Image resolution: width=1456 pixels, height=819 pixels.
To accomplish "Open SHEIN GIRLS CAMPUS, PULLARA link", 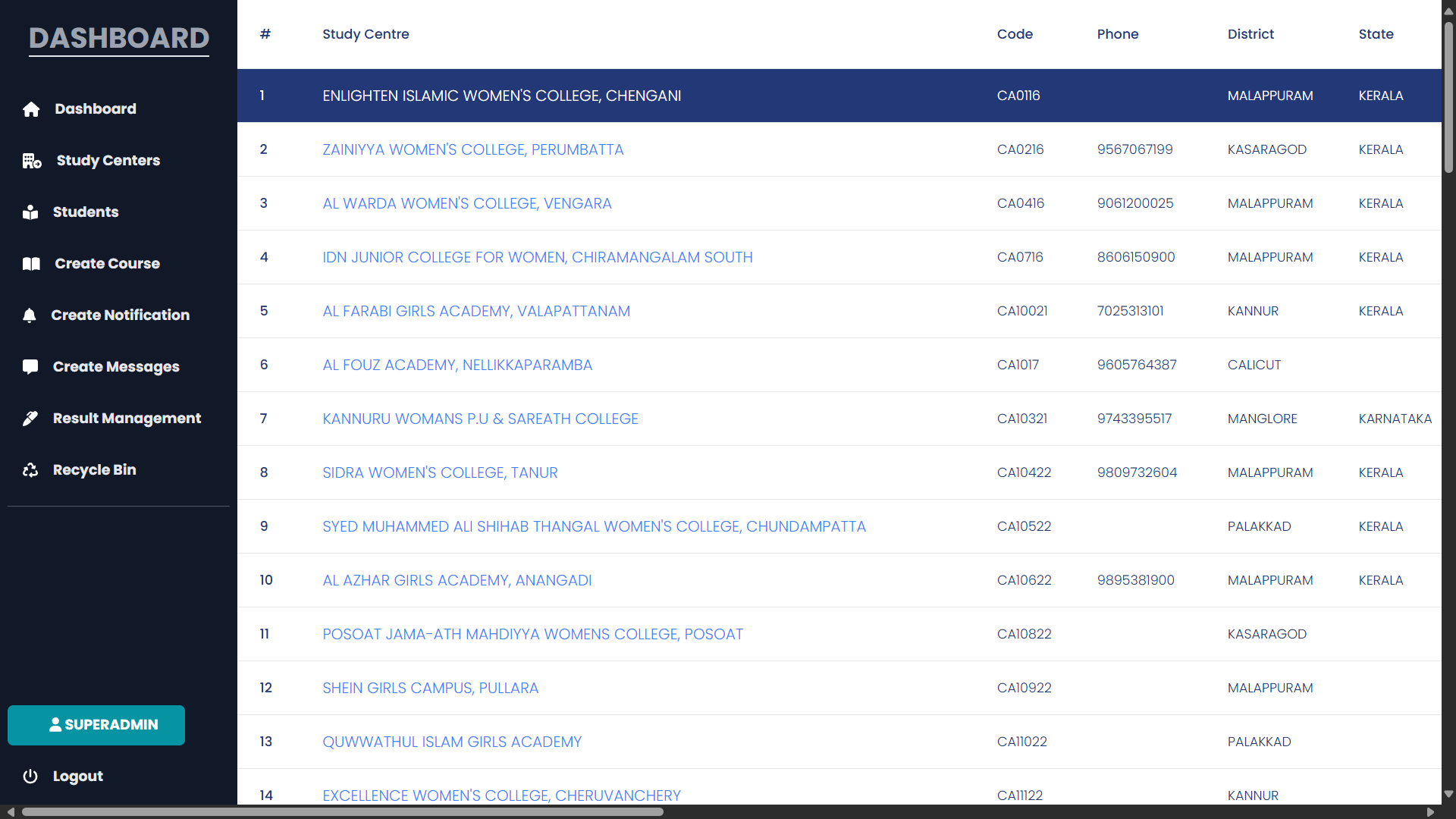I will [x=430, y=688].
